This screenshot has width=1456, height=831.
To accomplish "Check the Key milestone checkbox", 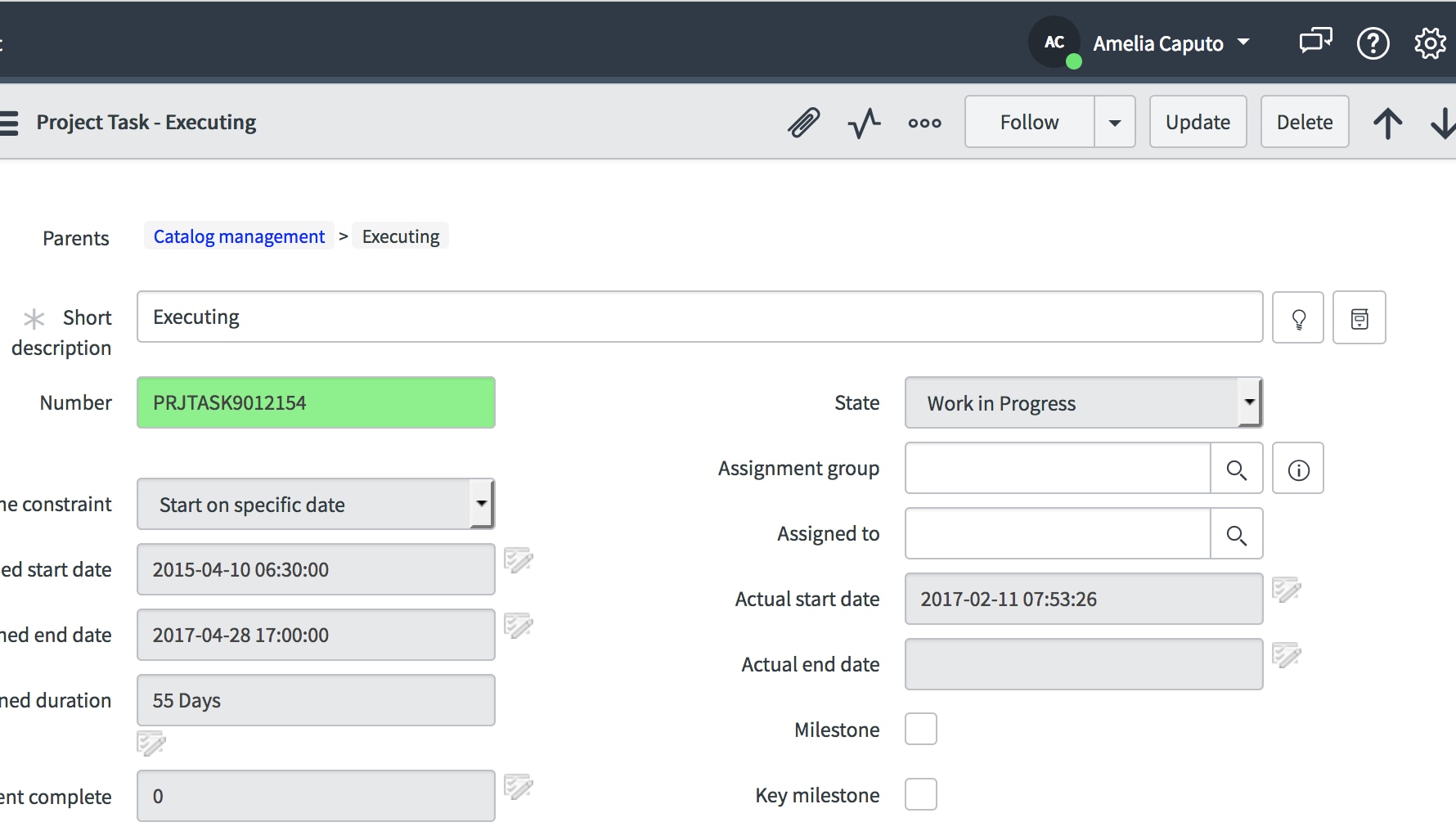I will pyautogui.click(x=921, y=794).
